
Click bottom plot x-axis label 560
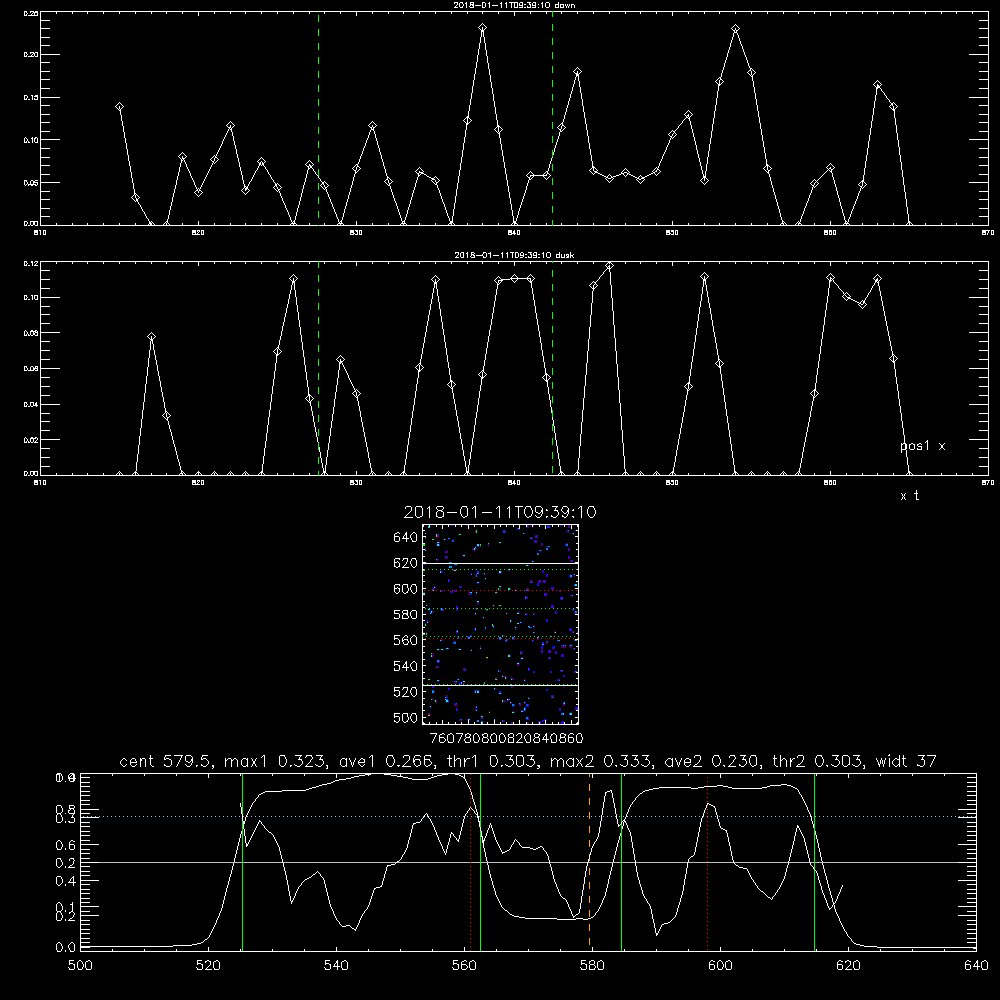[464, 965]
